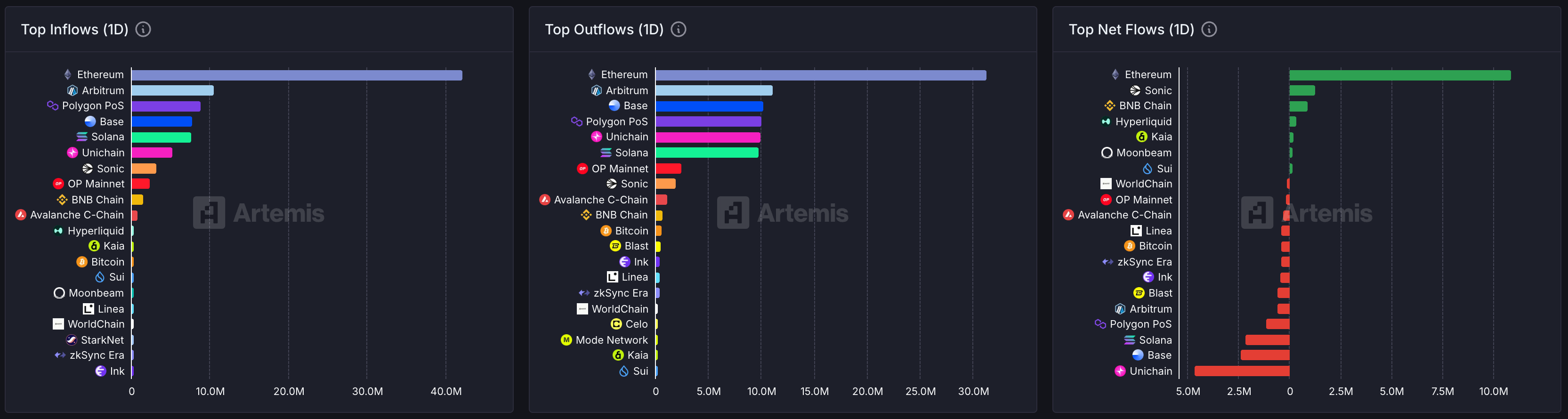Click the info icon beside Top Outflows (1D)
Image resolution: width=1568 pixels, height=419 pixels.
[679, 29]
